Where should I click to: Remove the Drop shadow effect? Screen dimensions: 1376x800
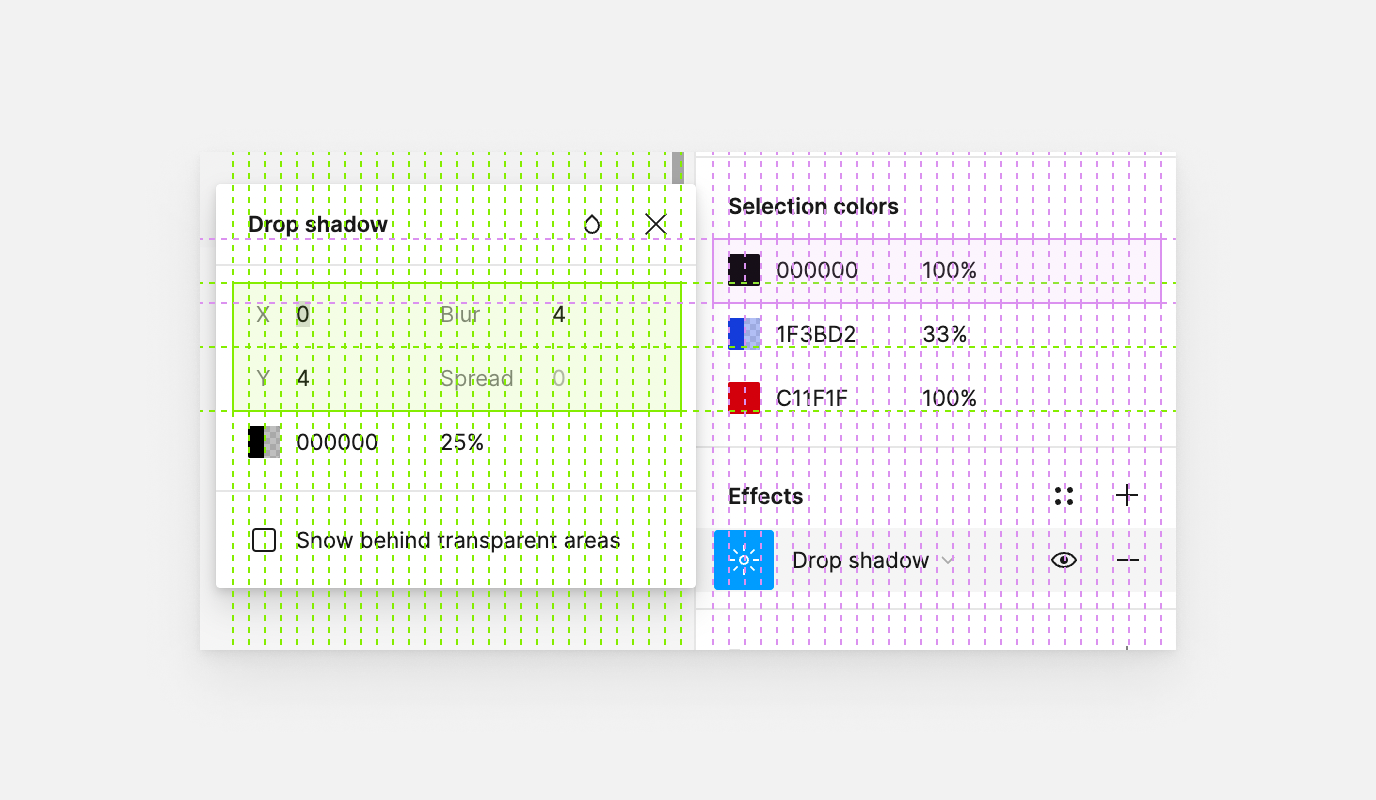(1127, 560)
